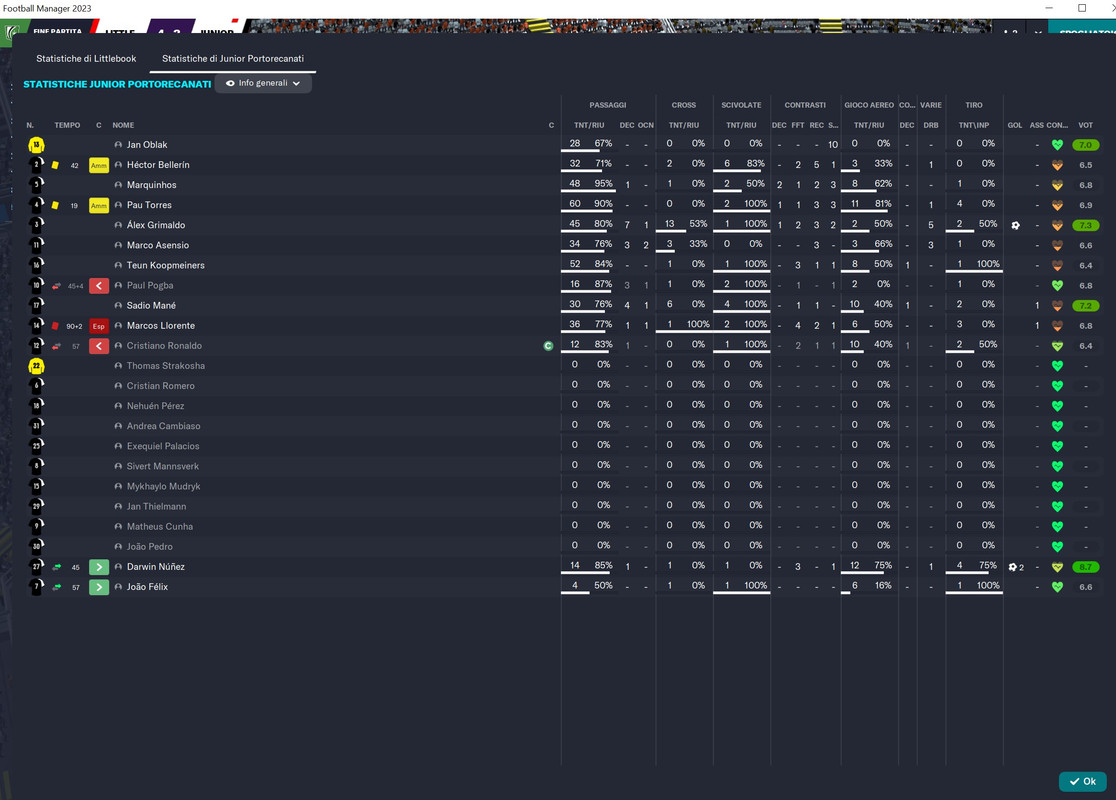Screen dimensions: 1116x800
Task: Click Jan Oblak 7.0 rating badge
Action: (x=1085, y=145)
